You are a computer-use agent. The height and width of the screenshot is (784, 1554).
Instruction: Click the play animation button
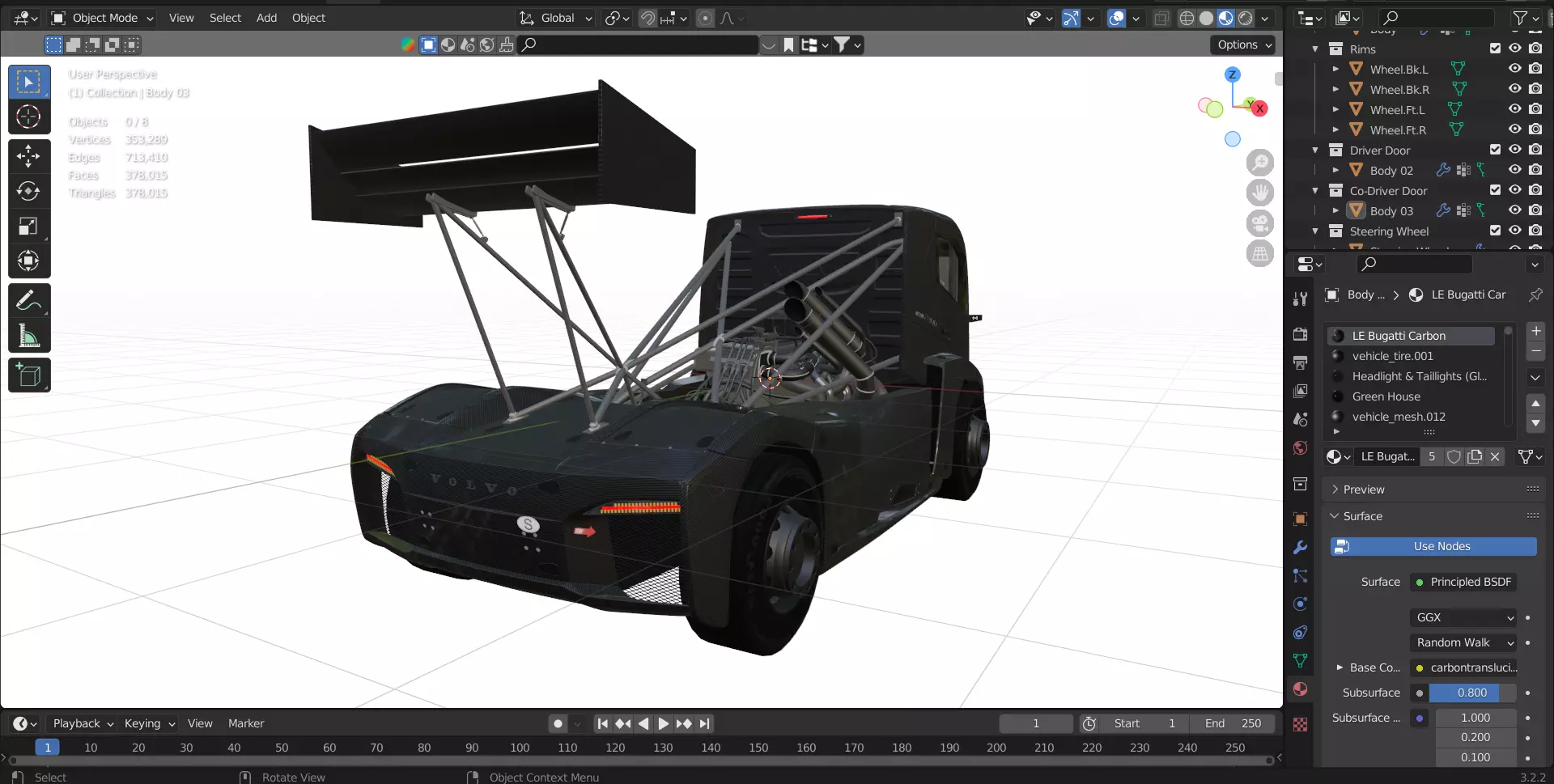tap(663, 723)
